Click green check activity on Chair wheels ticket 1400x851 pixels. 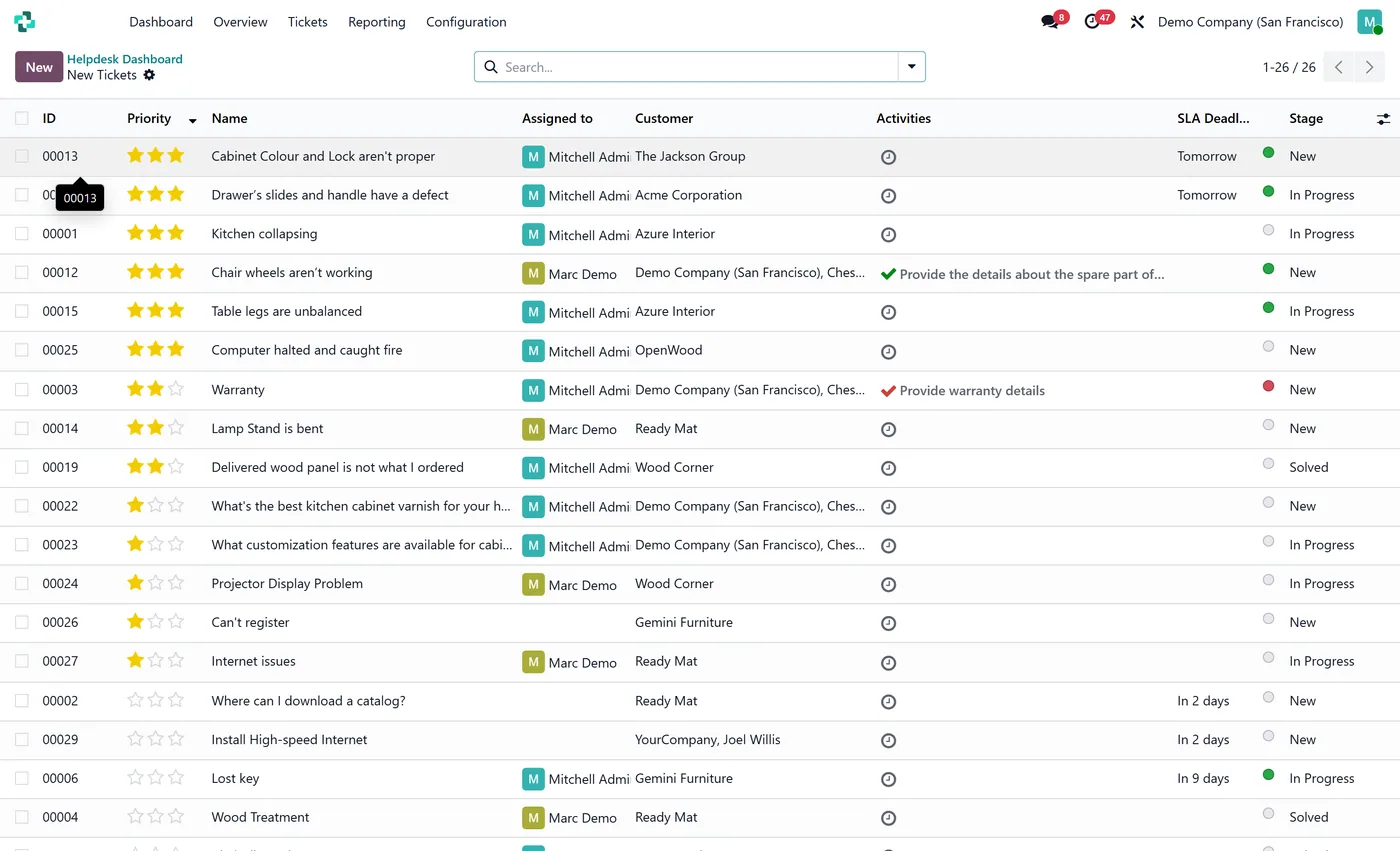click(888, 273)
